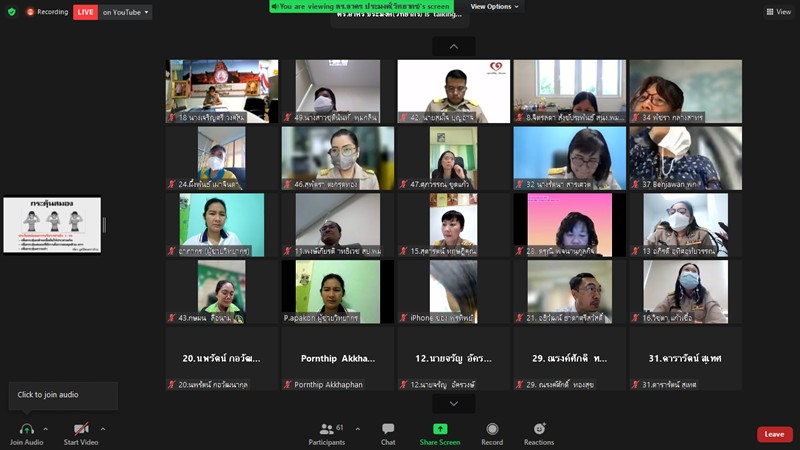Open the Reactions menu

coord(539,434)
